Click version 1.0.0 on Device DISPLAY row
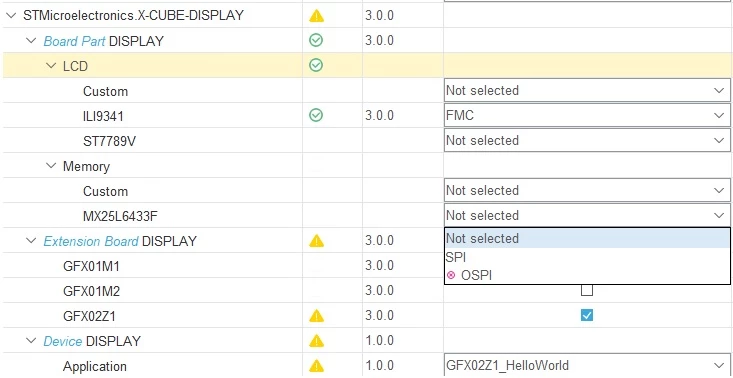The width and height of the screenshot is (733, 378). pos(379,341)
